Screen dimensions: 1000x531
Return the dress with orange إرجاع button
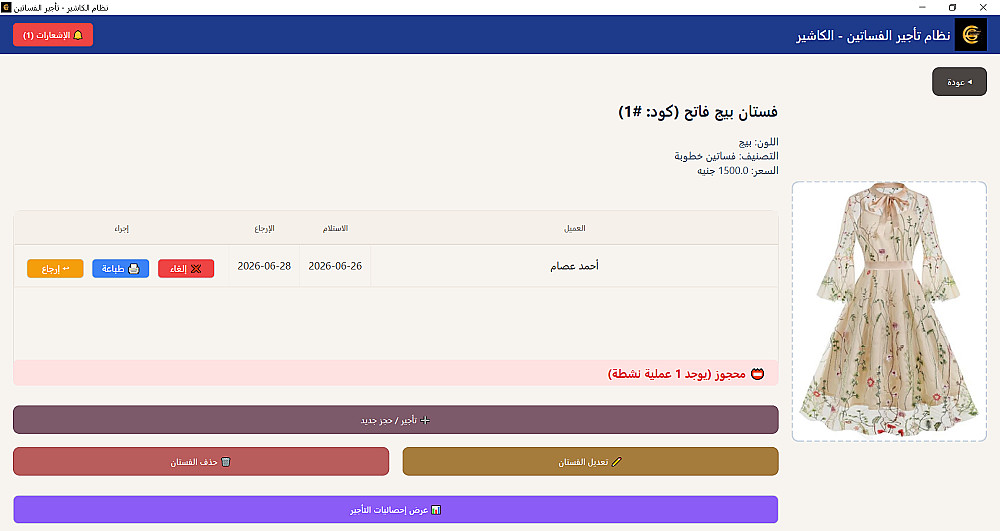tap(55, 268)
